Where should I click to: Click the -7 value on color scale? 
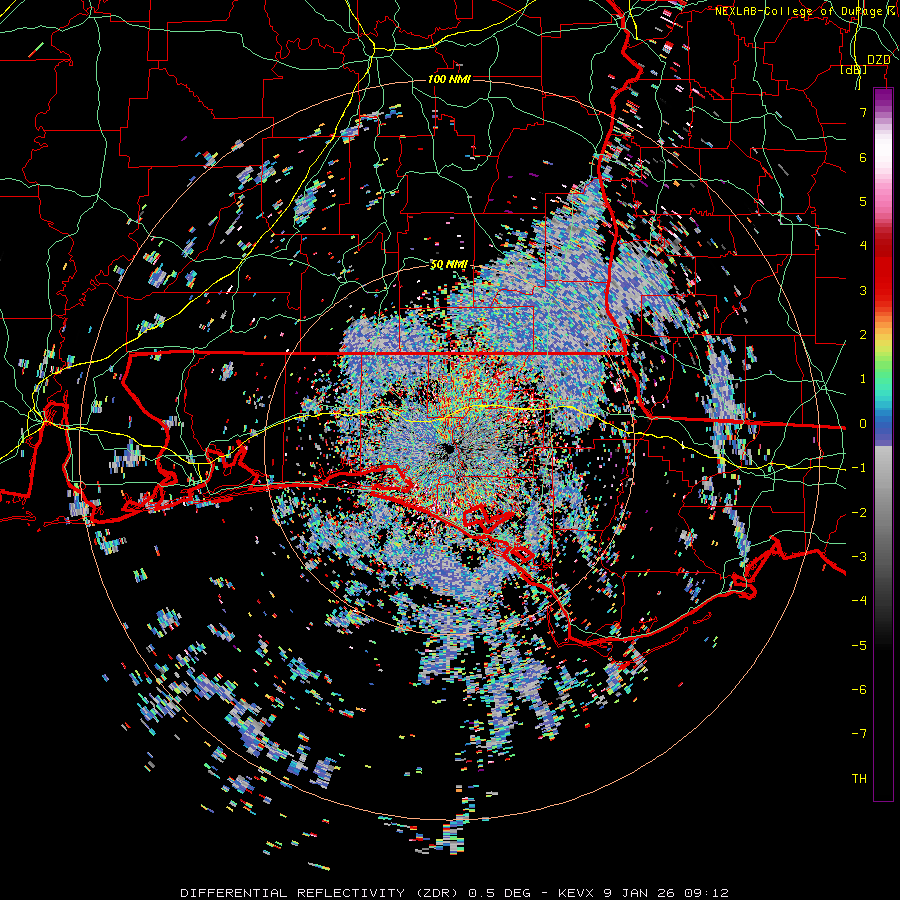tap(859, 734)
